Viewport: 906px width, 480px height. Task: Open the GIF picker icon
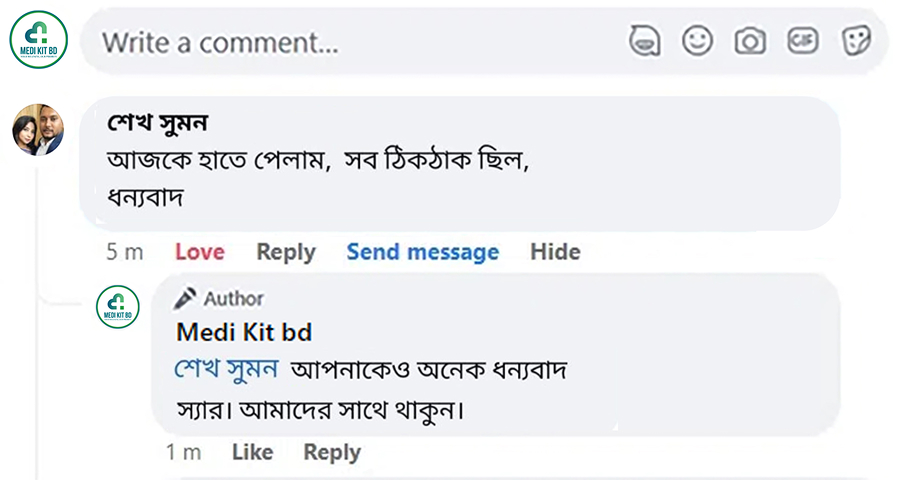pos(802,40)
